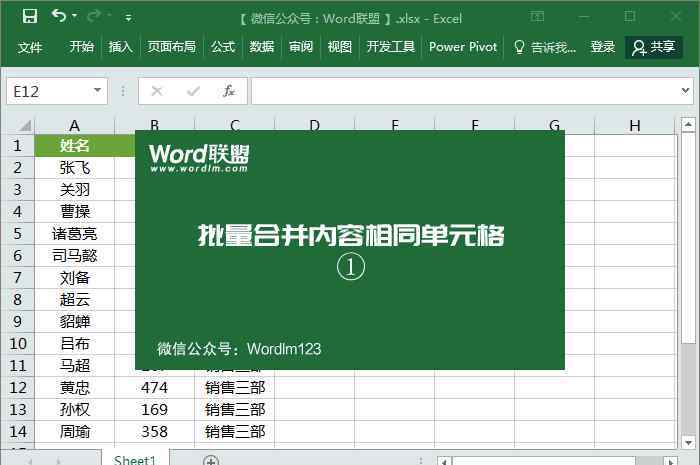
Task: Expand the Name Box dropdown arrow
Action: pos(97,91)
